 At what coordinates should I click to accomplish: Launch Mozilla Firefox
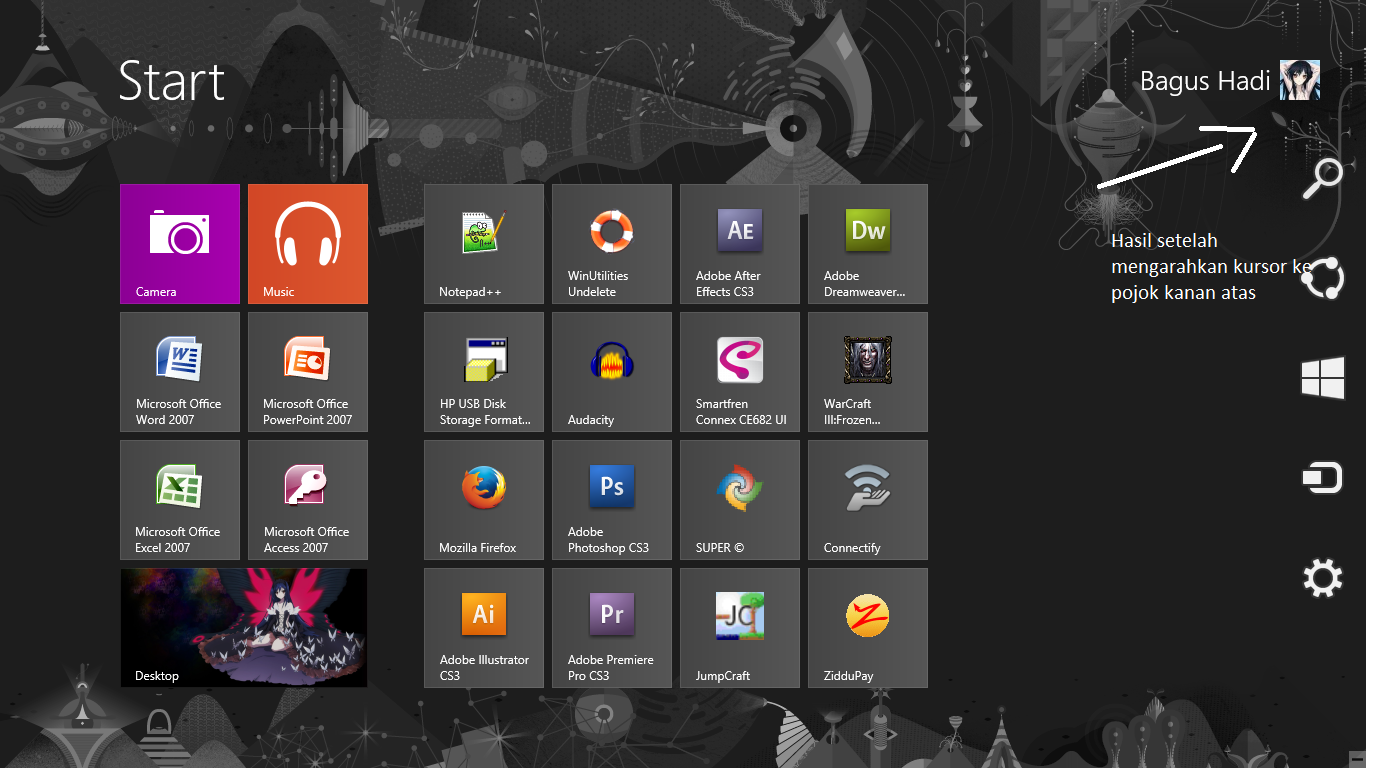483,500
